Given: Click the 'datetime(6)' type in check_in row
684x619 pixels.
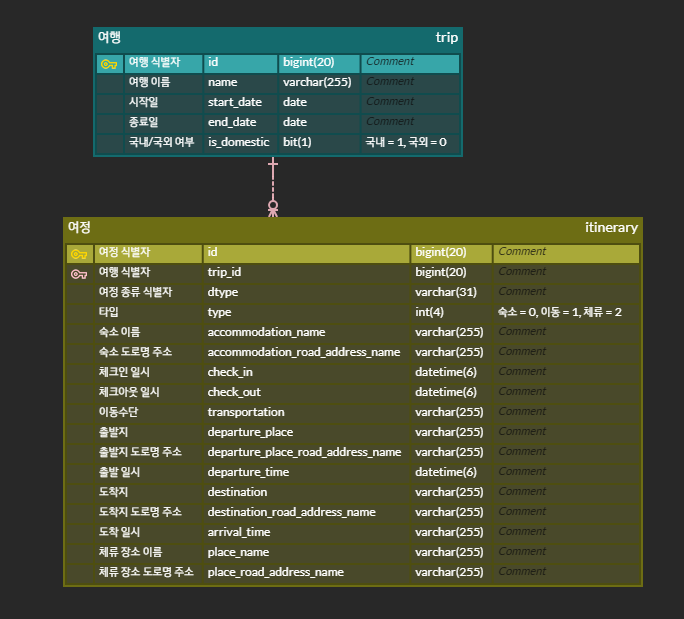Looking at the screenshot, I should tap(451, 373).
